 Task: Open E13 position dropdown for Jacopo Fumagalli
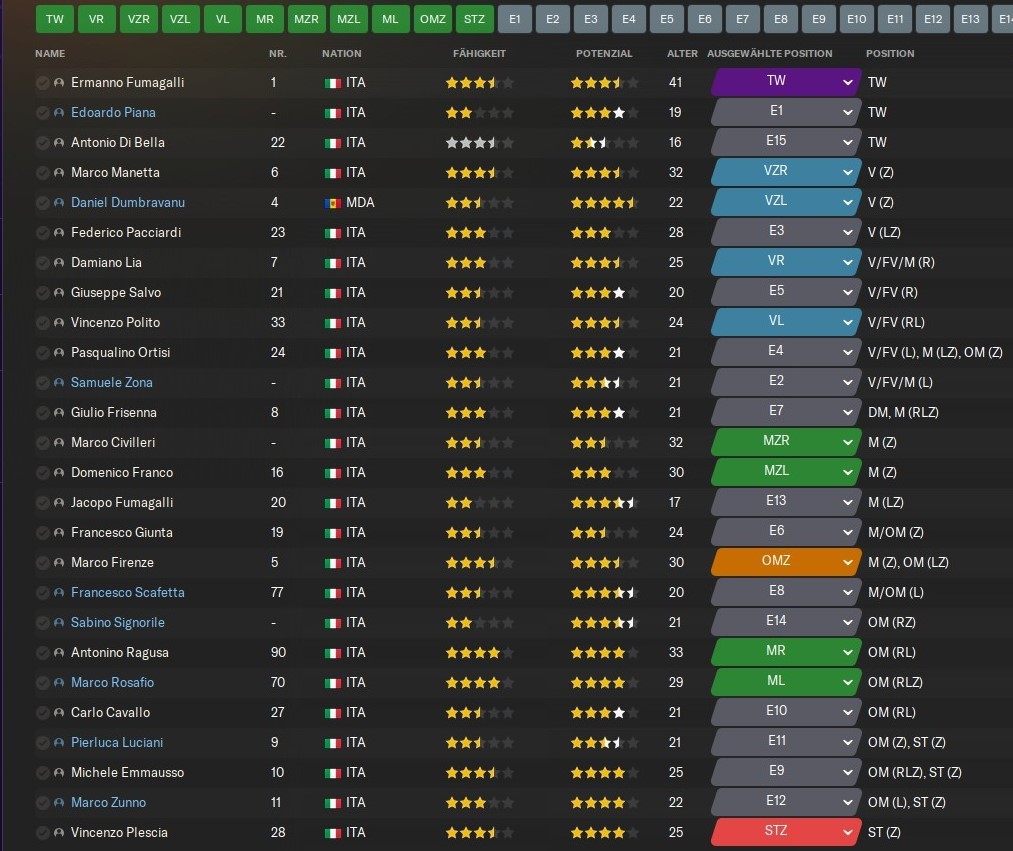pyautogui.click(x=786, y=501)
